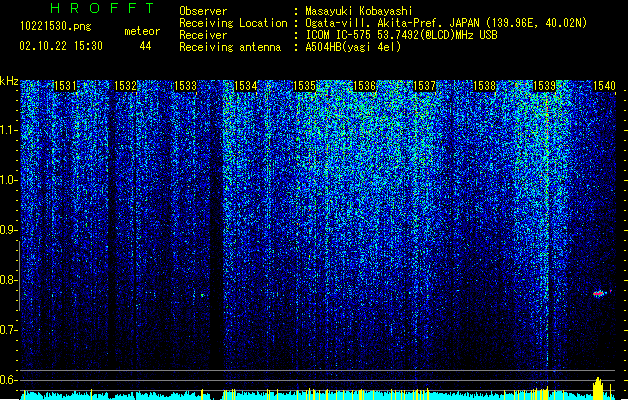
Task: Click the kHz axis unit label
Action: coord(9,81)
